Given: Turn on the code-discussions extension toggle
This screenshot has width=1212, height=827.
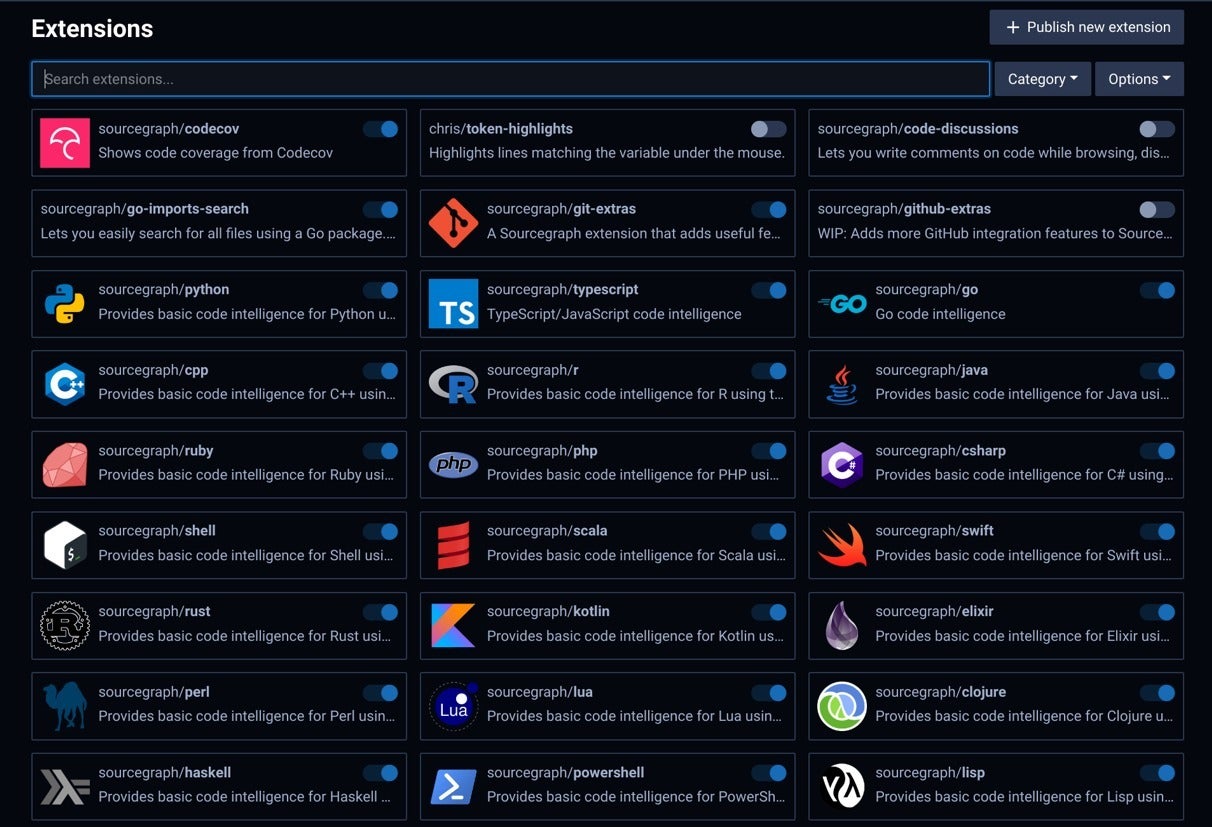Looking at the screenshot, I should point(1157,129).
